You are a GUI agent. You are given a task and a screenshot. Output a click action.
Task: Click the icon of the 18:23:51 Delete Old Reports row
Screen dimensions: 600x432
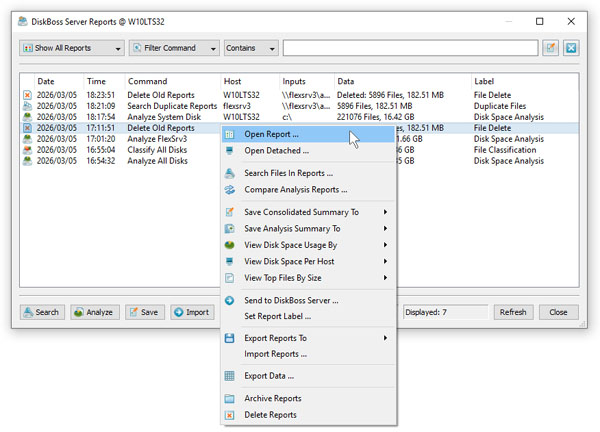(27, 95)
